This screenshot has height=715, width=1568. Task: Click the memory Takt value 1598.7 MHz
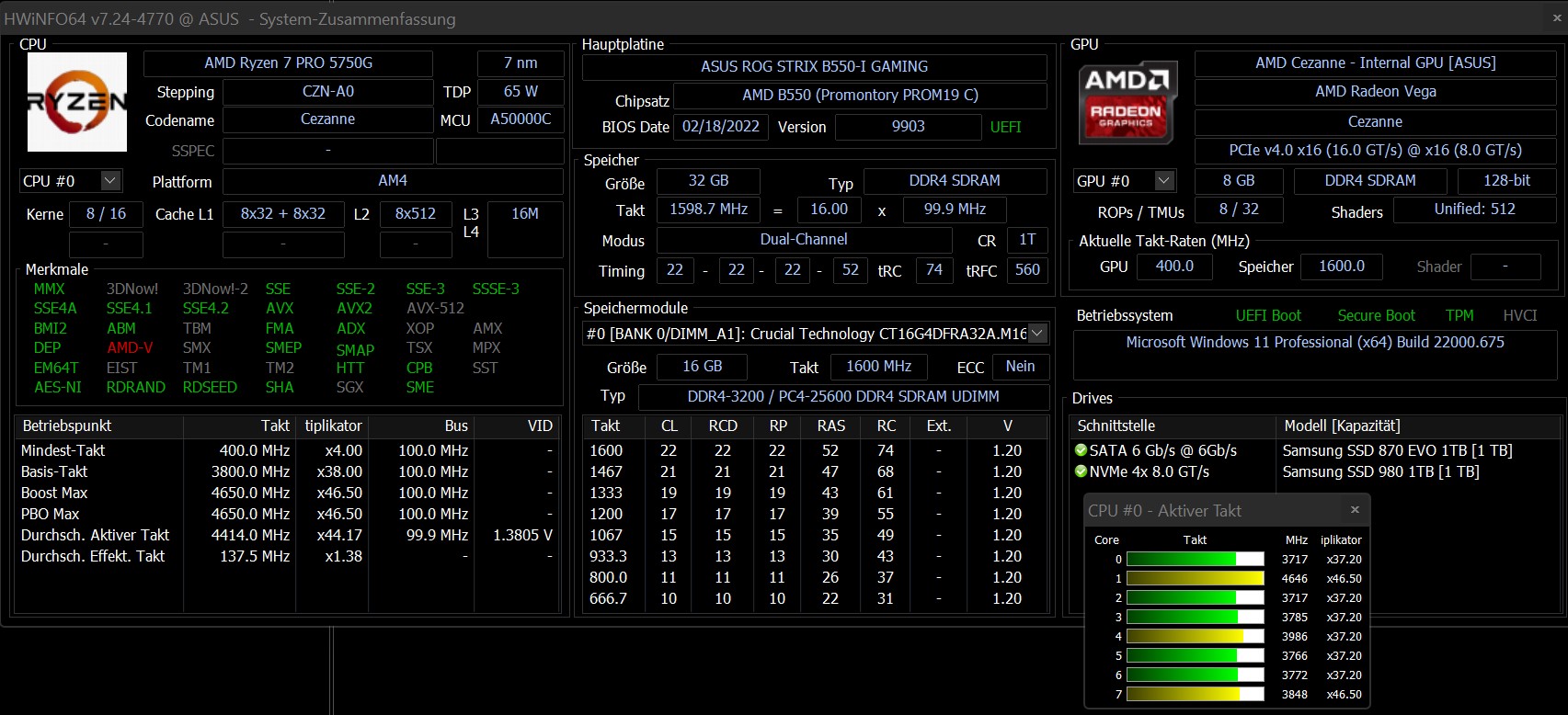click(708, 210)
